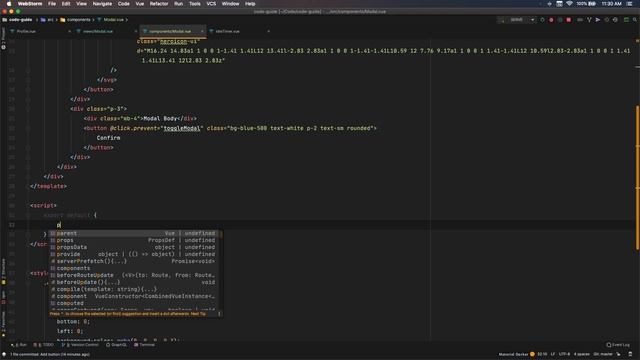Collapse the script block fold marker
The image size is (640, 360).
coord(28,205)
